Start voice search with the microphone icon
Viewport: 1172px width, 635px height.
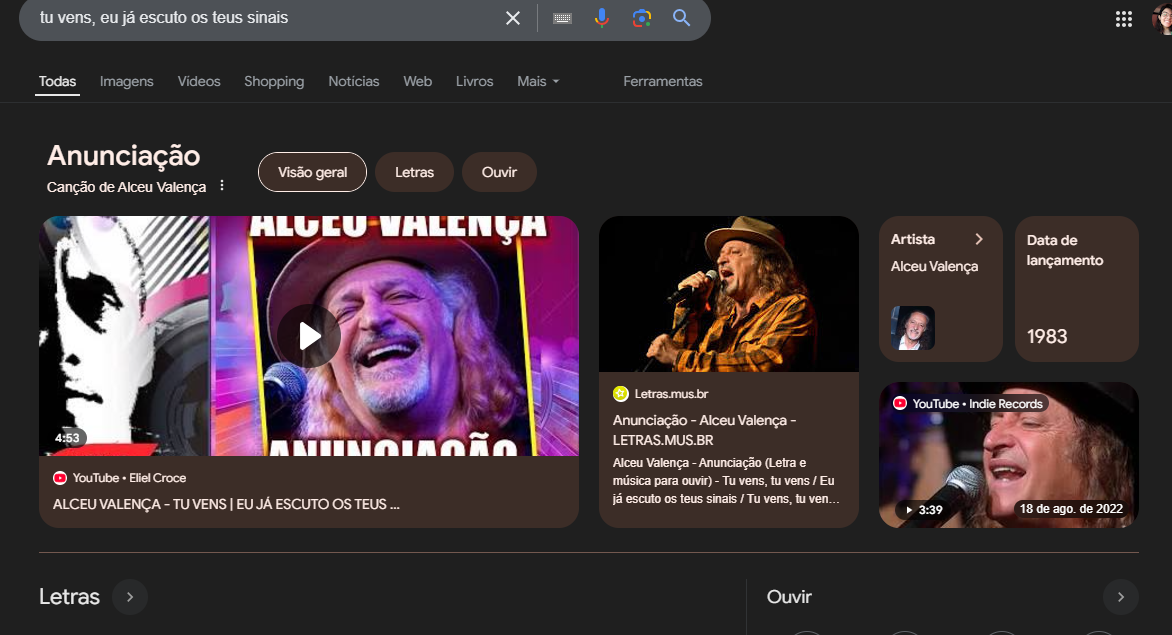(602, 18)
